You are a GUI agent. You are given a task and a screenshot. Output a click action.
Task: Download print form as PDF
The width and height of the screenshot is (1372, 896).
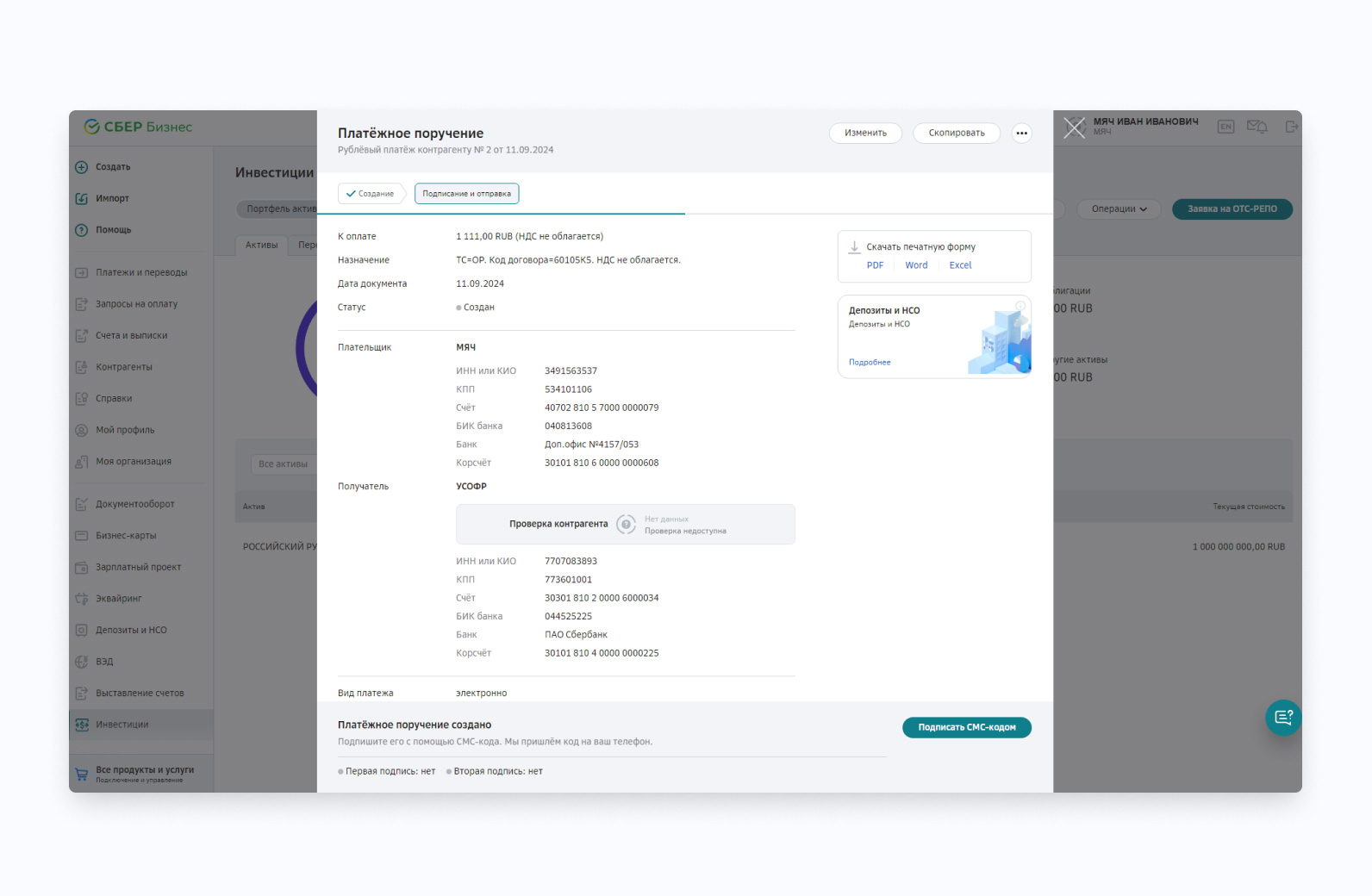click(x=875, y=265)
